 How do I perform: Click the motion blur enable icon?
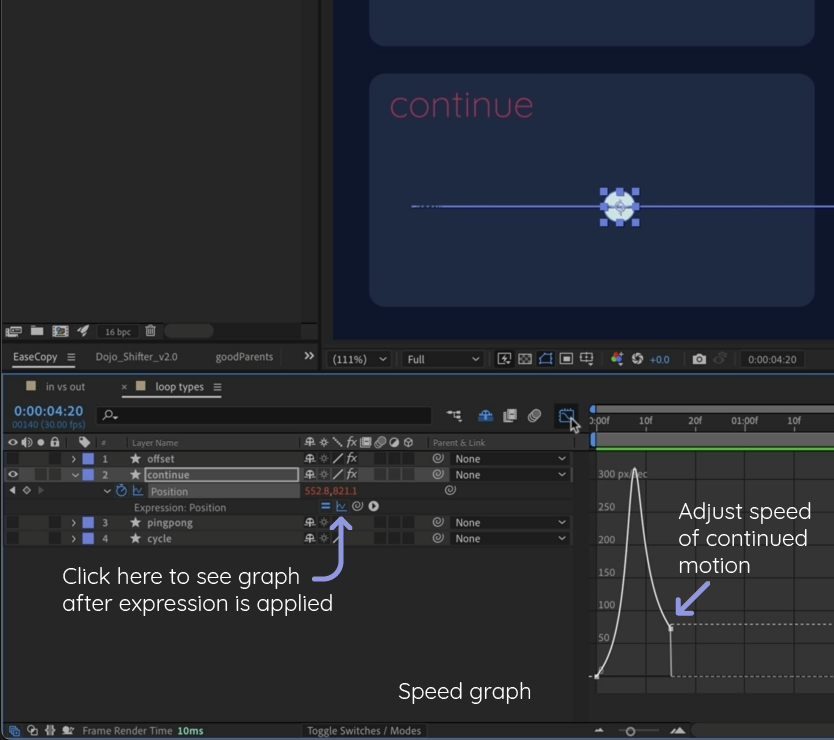click(x=534, y=415)
